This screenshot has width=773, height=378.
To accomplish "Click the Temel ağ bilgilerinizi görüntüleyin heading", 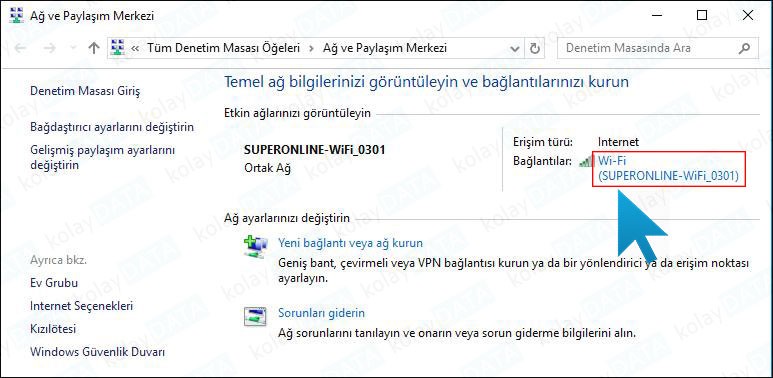I will 426,82.
